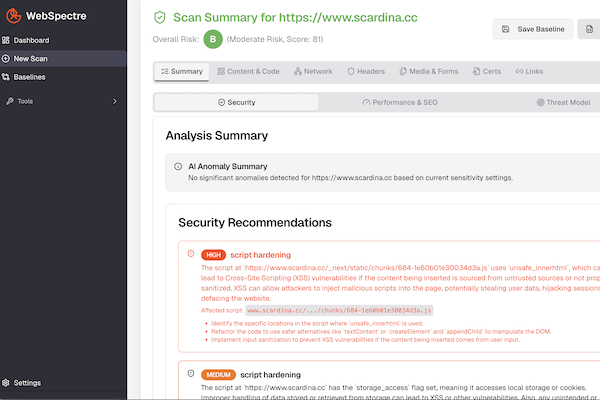Select the Security sub-tab
600x400 pixels.
(x=236, y=102)
